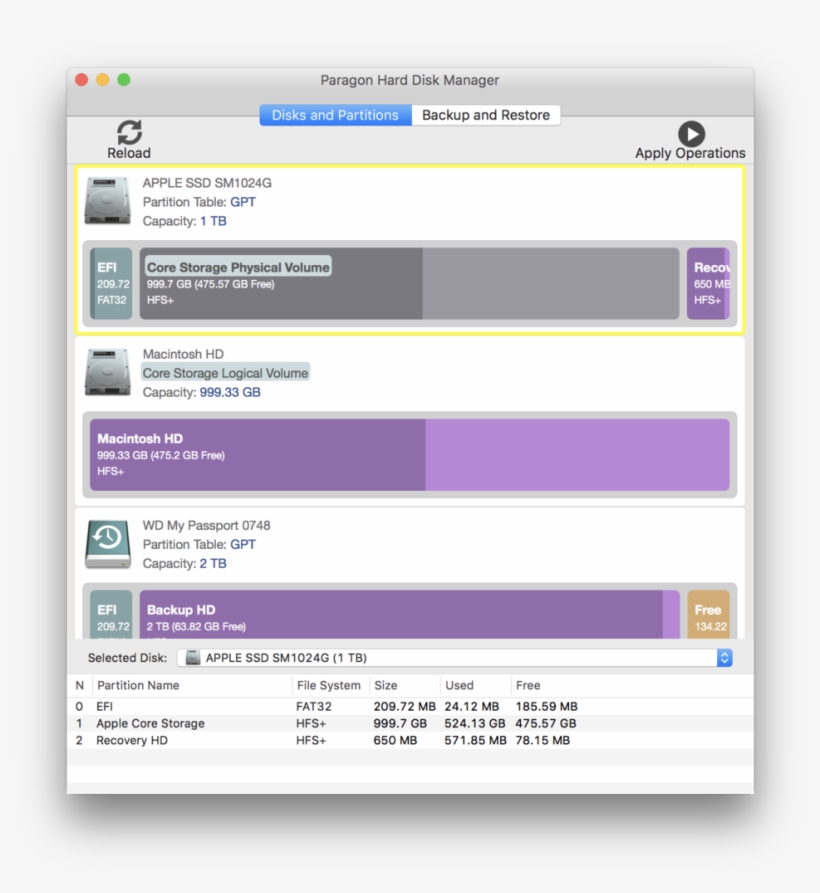Switch to Disks and Partitions tab
Screen dimensions: 820x893
(335, 115)
